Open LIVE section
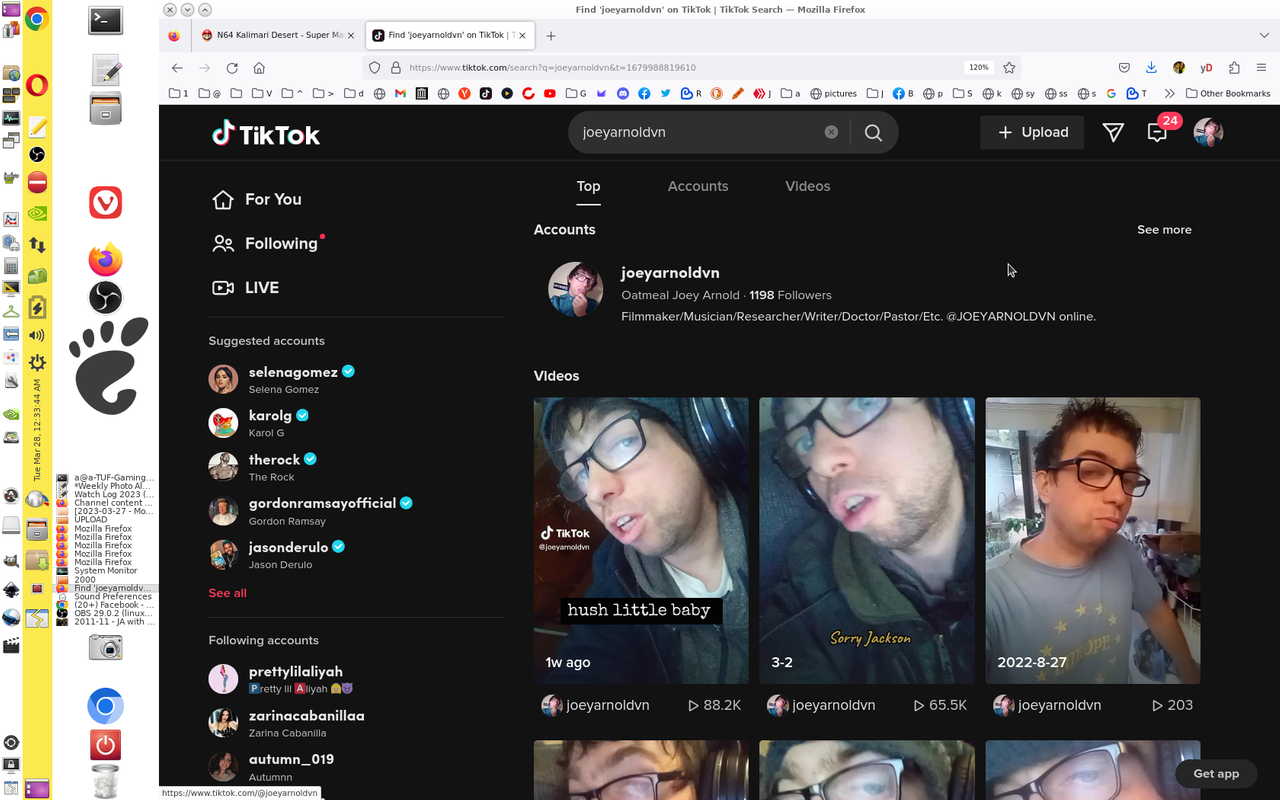Viewport: 1280px width, 800px height. pyautogui.click(x=246, y=287)
